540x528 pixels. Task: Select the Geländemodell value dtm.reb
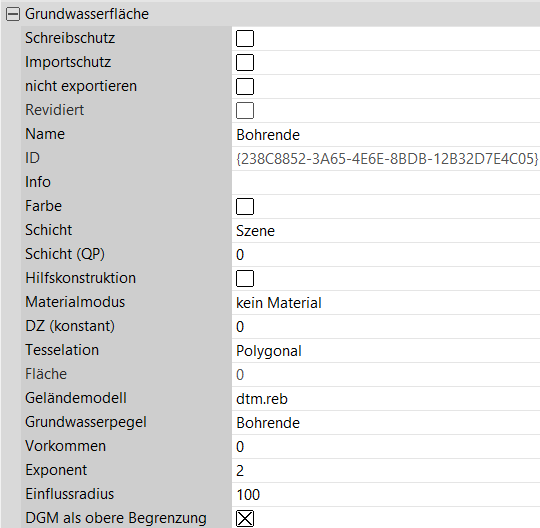(386, 398)
